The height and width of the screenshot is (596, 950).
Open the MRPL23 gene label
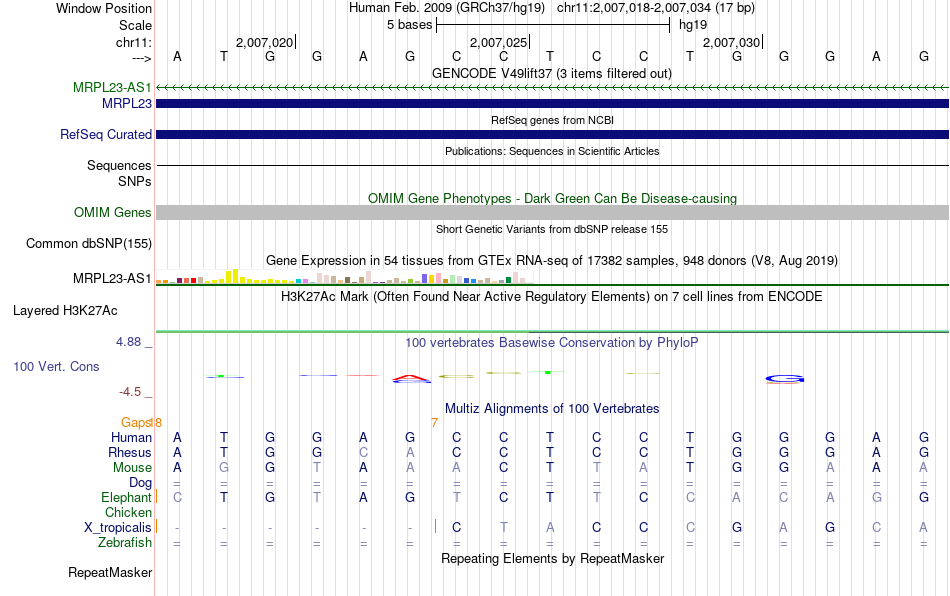(127, 104)
